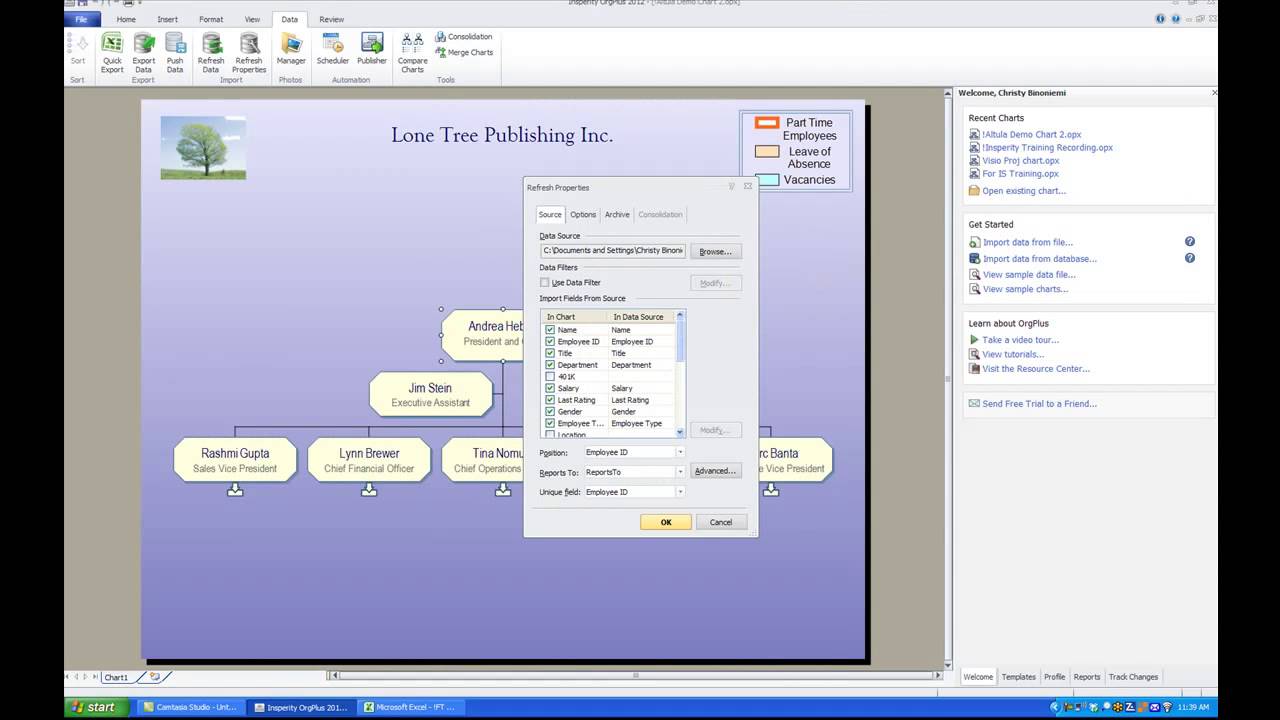Choose Consolidation in the Tools group
1280x720 pixels.
pyautogui.click(x=464, y=37)
